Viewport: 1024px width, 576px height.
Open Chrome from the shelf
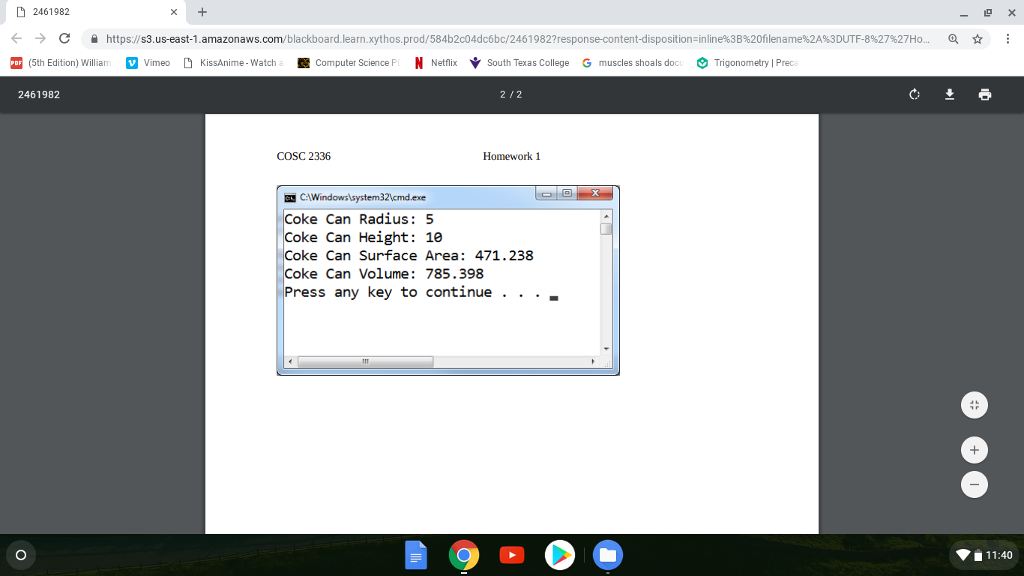click(464, 555)
